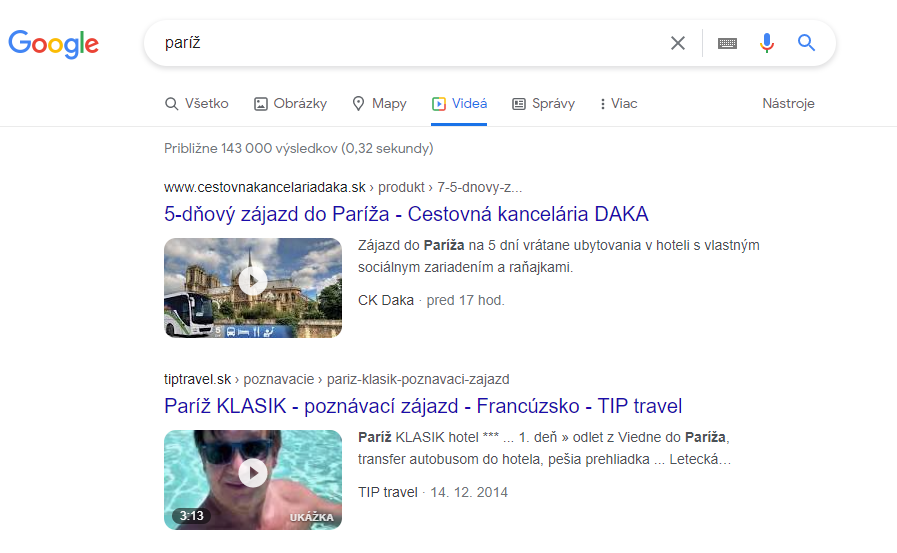Open Paríž KLASIK poznávací zájazd result link
The width and height of the screenshot is (897, 553).
(x=423, y=406)
